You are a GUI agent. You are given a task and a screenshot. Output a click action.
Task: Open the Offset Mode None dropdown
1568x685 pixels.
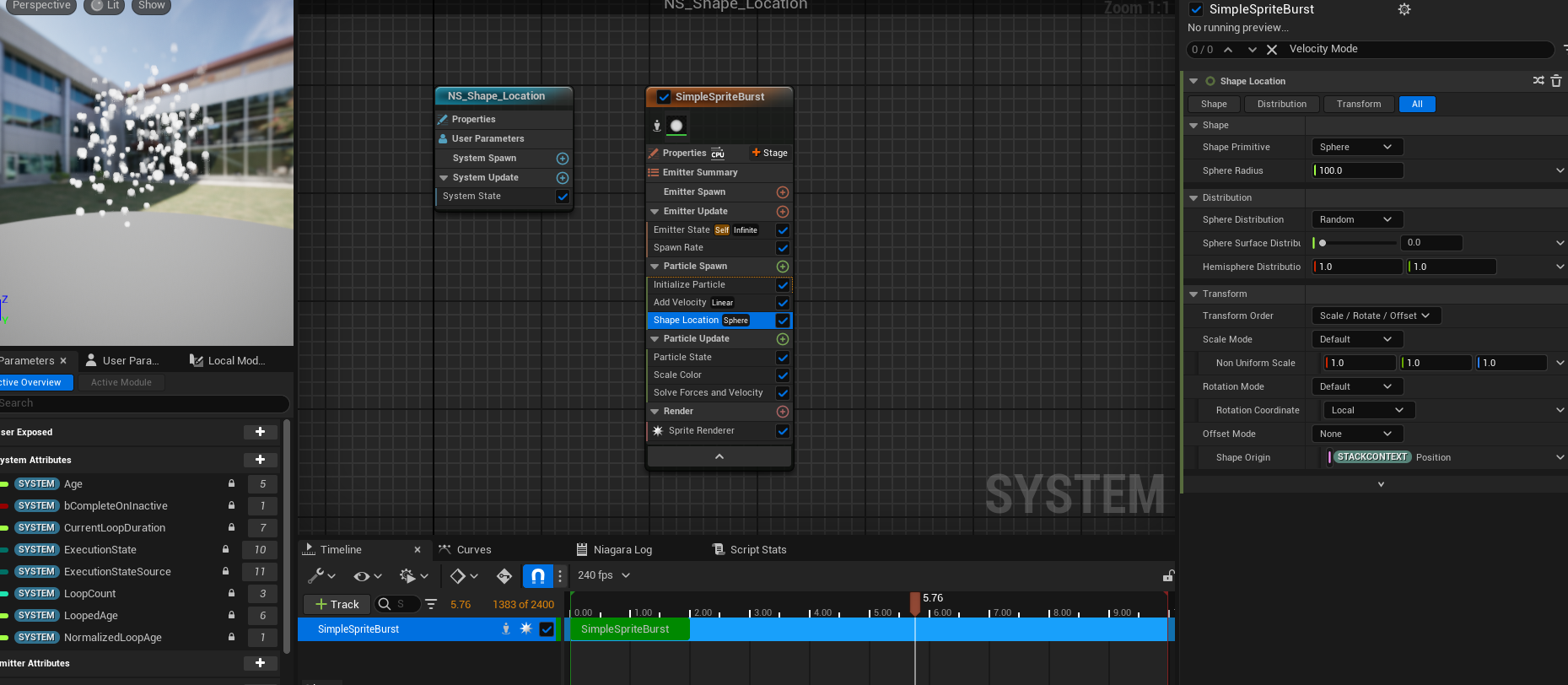(1357, 434)
